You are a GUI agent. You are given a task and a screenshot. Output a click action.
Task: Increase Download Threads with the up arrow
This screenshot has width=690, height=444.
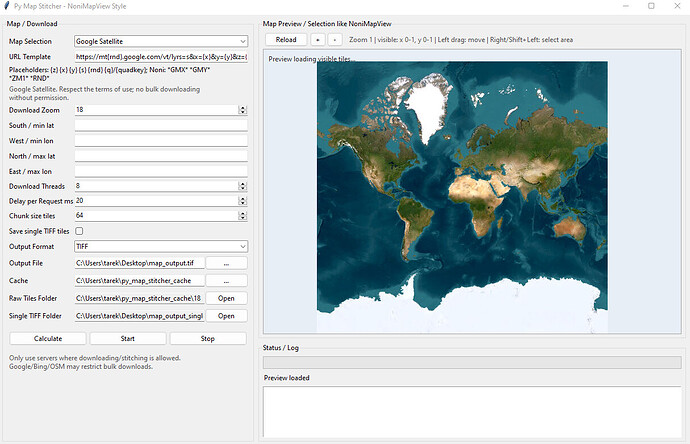(242, 183)
